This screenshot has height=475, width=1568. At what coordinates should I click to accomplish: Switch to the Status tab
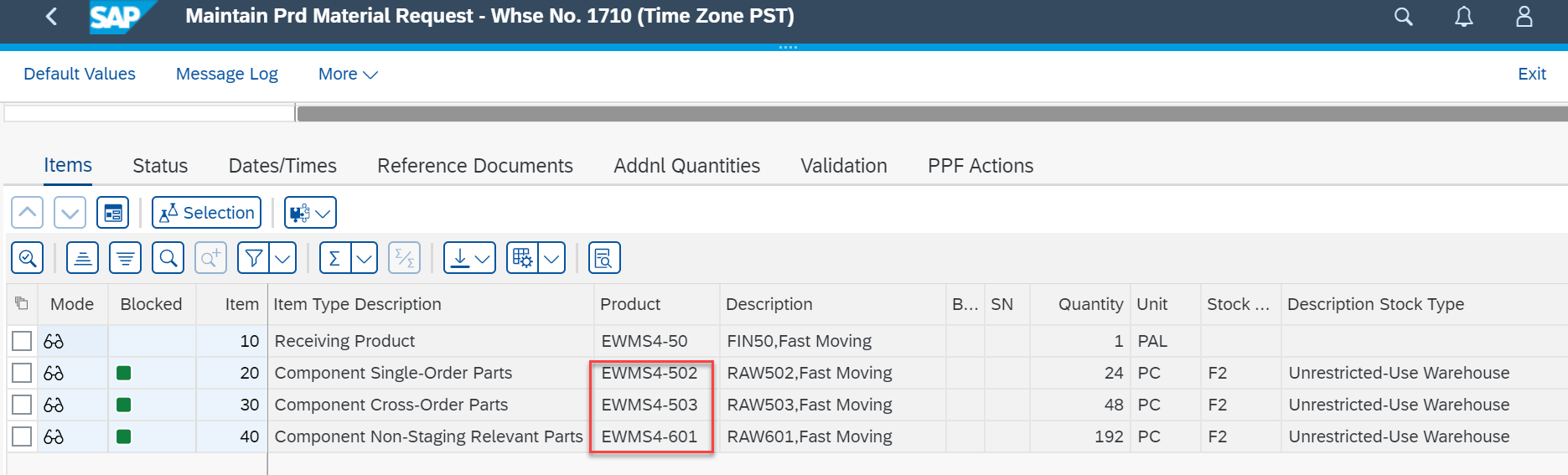(160, 166)
